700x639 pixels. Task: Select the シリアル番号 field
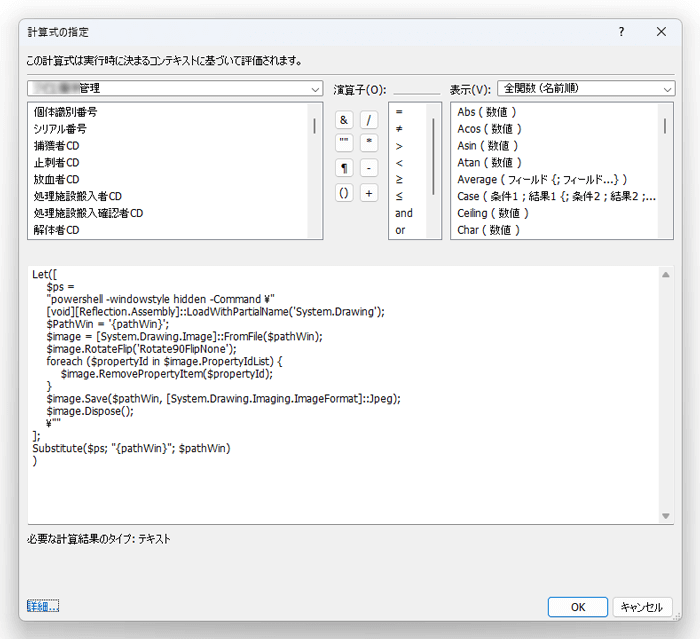click(60, 129)
